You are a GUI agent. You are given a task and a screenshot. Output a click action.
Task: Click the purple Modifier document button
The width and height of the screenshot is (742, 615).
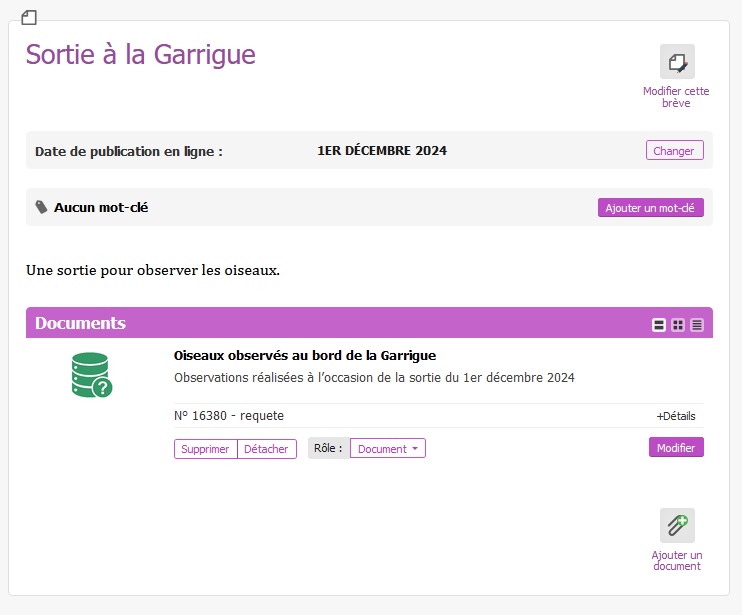(676, 448)
